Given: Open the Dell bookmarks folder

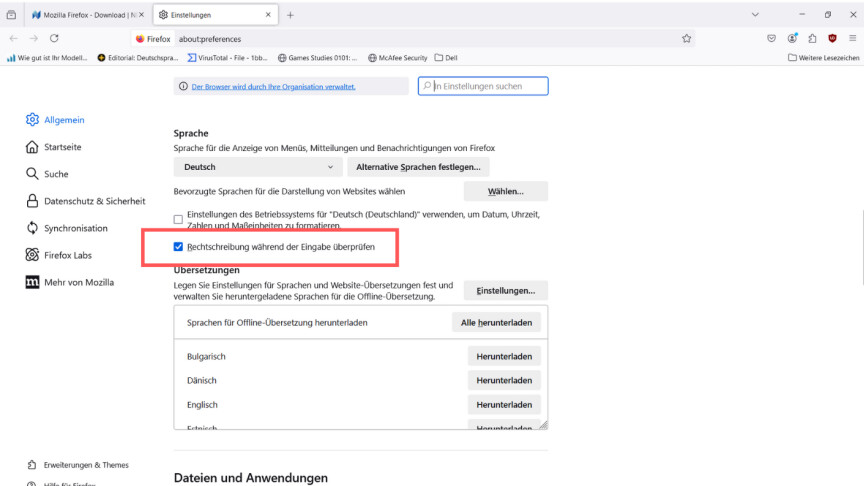Looking at the screenshot, I should click(446, 58).
